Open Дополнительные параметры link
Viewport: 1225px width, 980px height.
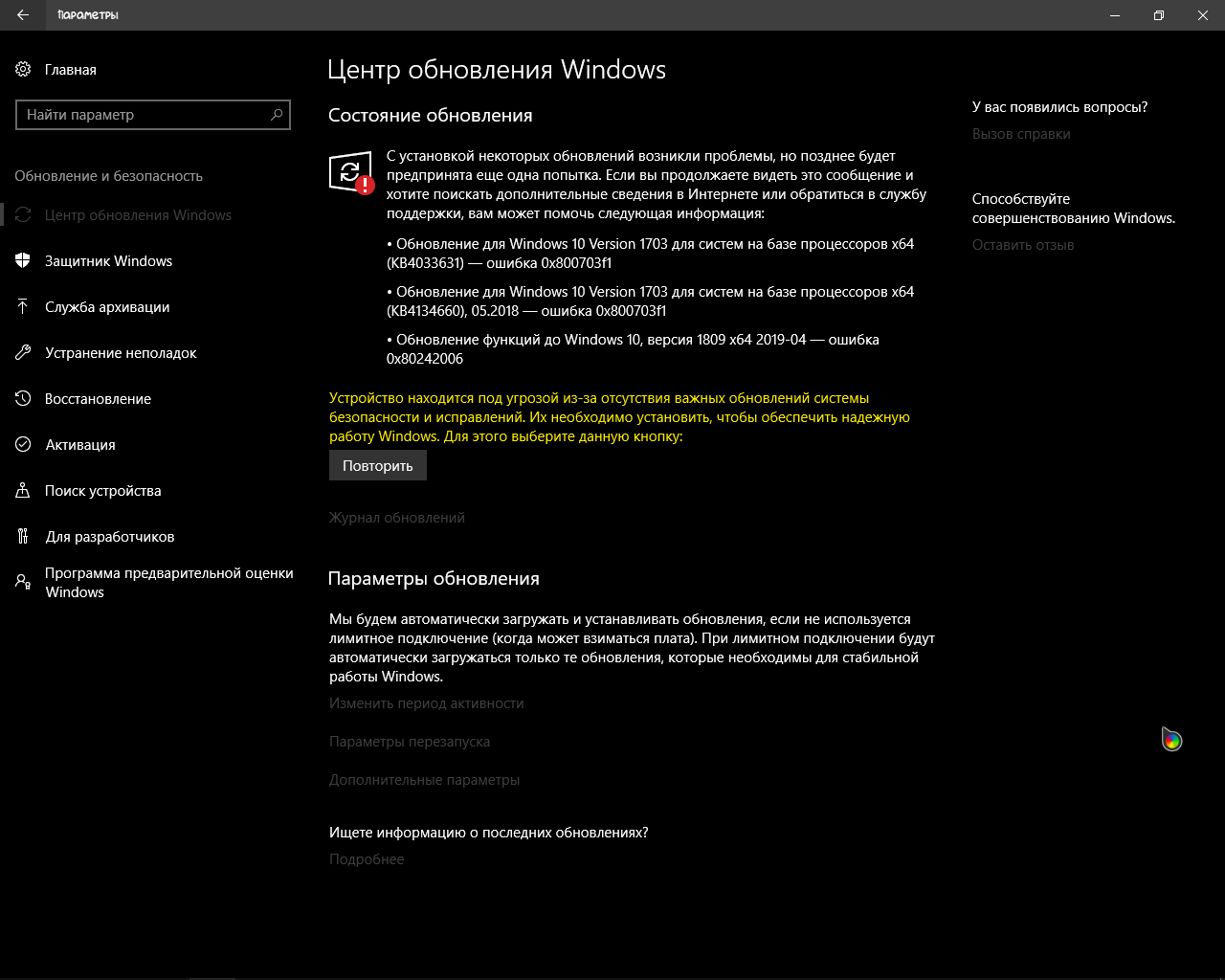425,780
